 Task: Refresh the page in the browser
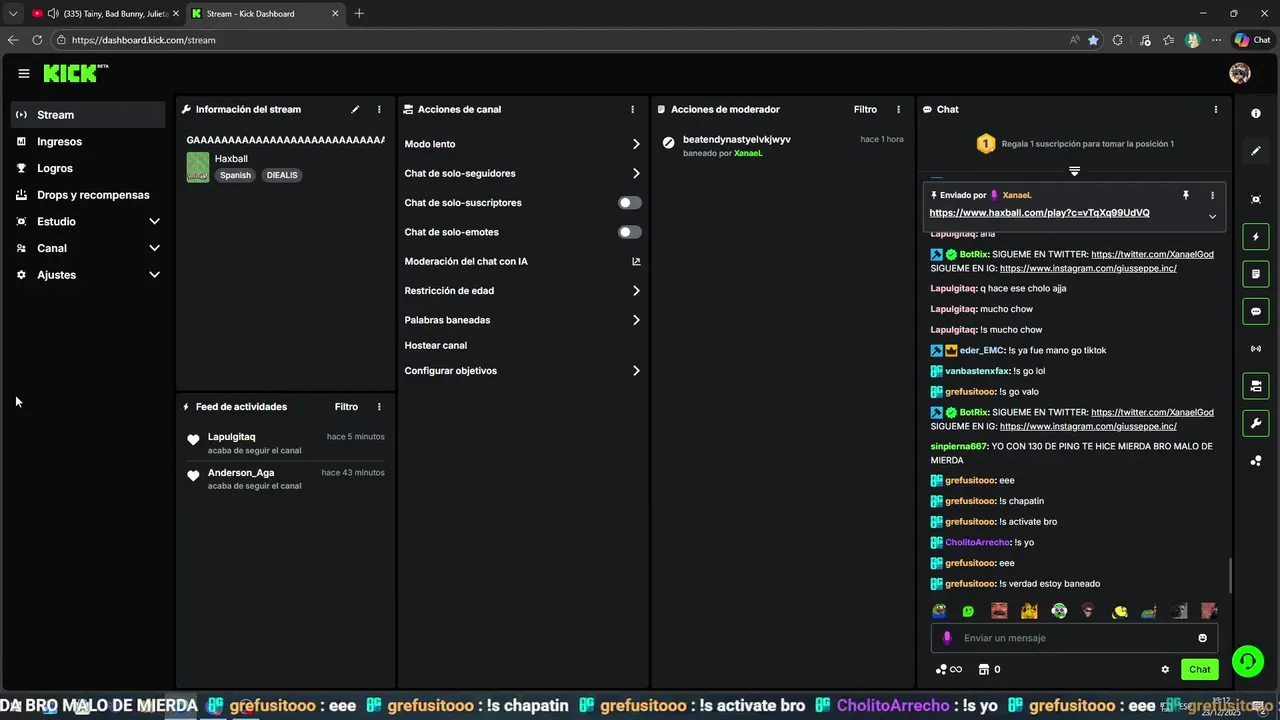point(37,40)
